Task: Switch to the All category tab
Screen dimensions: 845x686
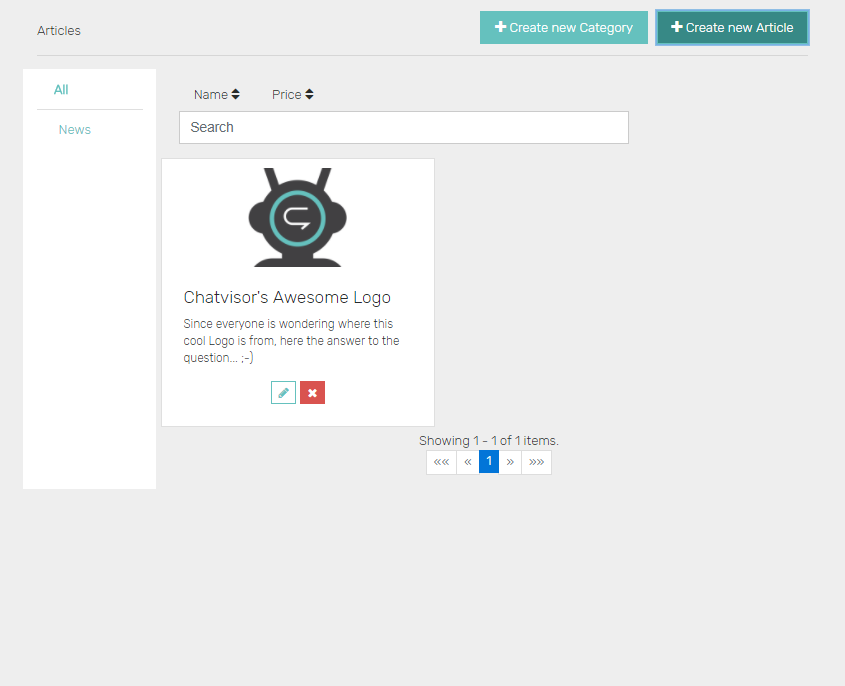Action: pyautogui.click(x=61, y=89)
